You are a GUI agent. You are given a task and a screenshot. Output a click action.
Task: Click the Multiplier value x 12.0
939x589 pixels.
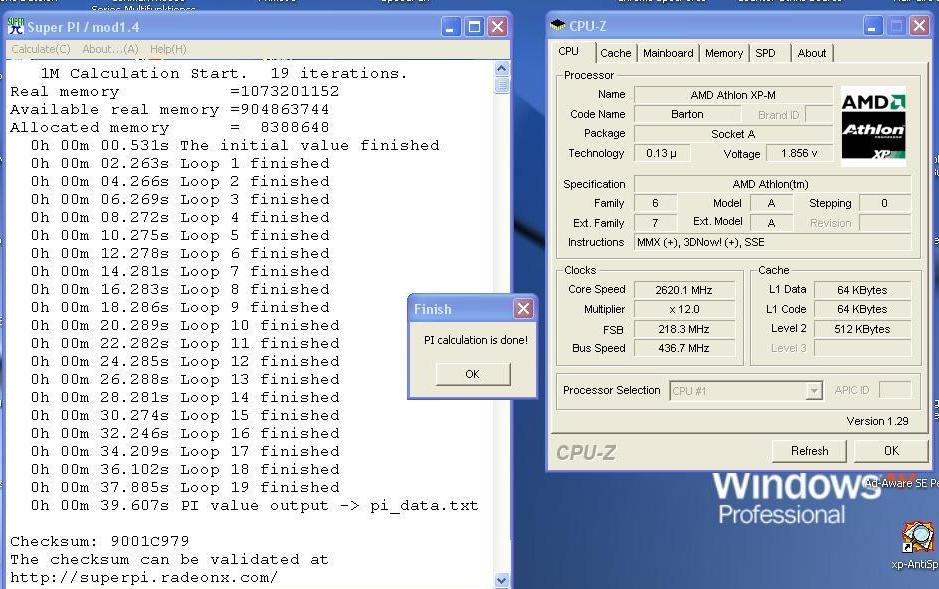tap(684, 309)
